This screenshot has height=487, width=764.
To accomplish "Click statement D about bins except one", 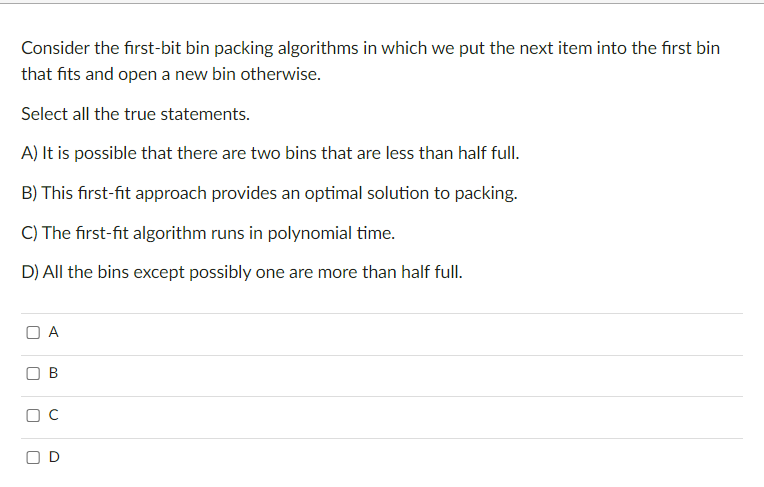I will 242,272.
